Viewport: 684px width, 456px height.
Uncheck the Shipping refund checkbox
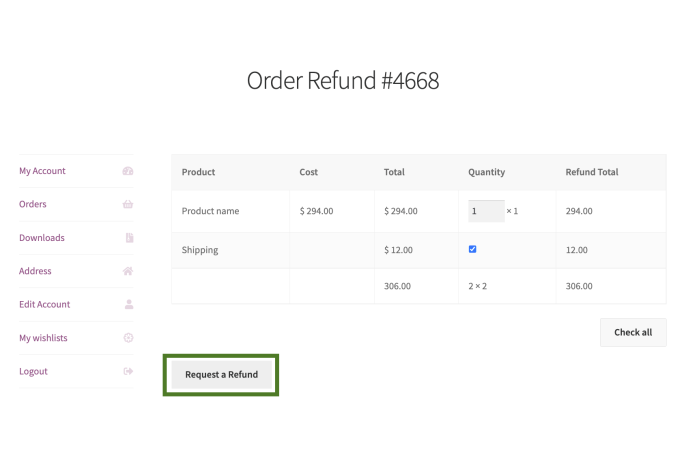tap(473, 249)
